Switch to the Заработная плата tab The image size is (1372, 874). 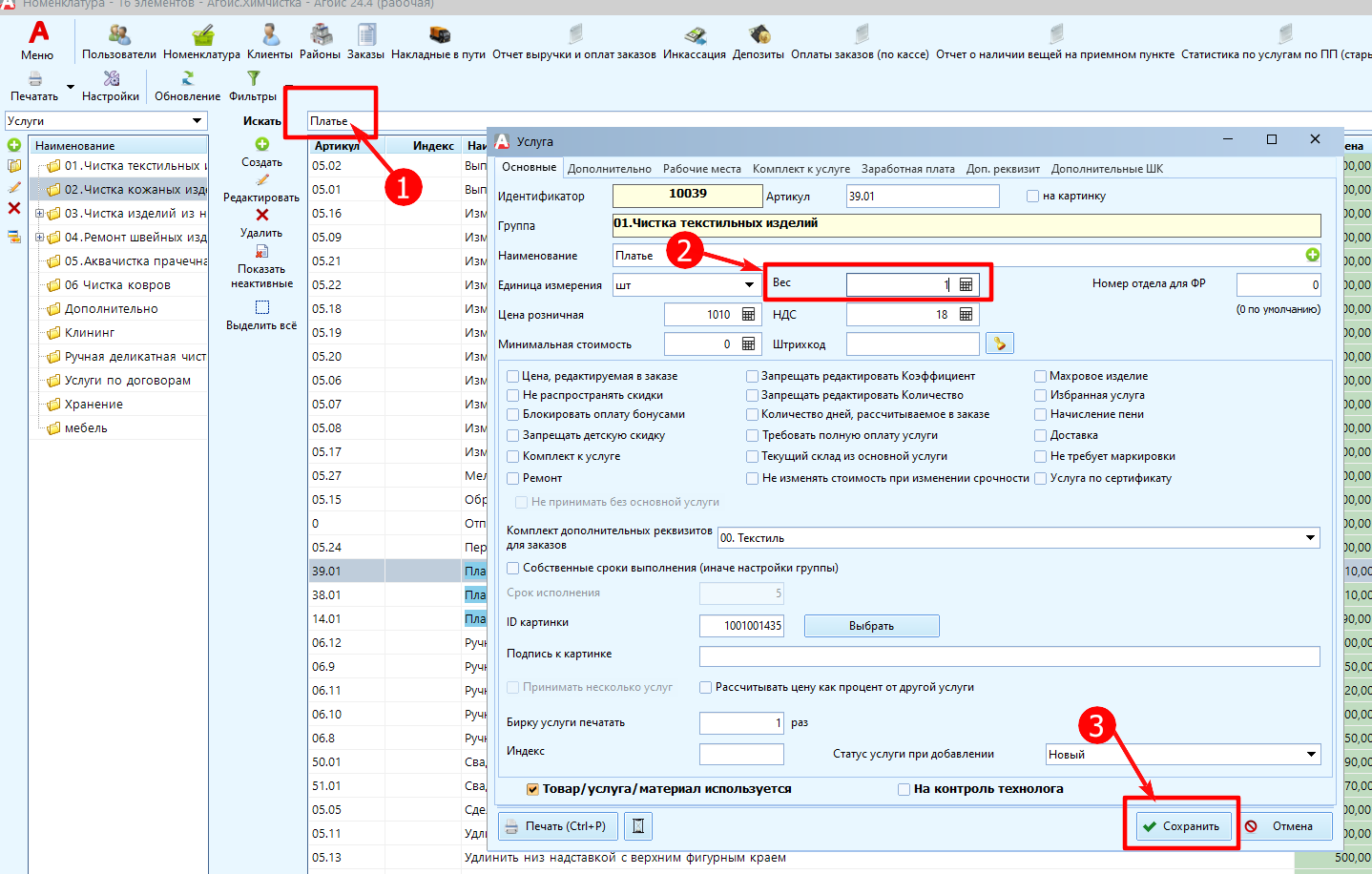pos(907,169)
